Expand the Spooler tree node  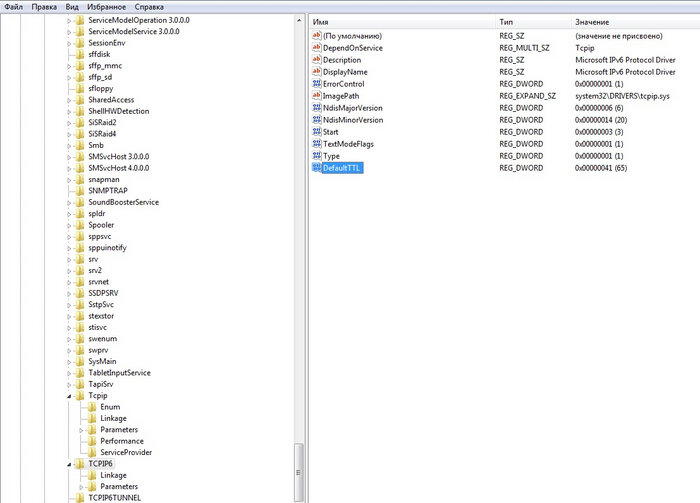pyautogui.click(x=69, y=225)
